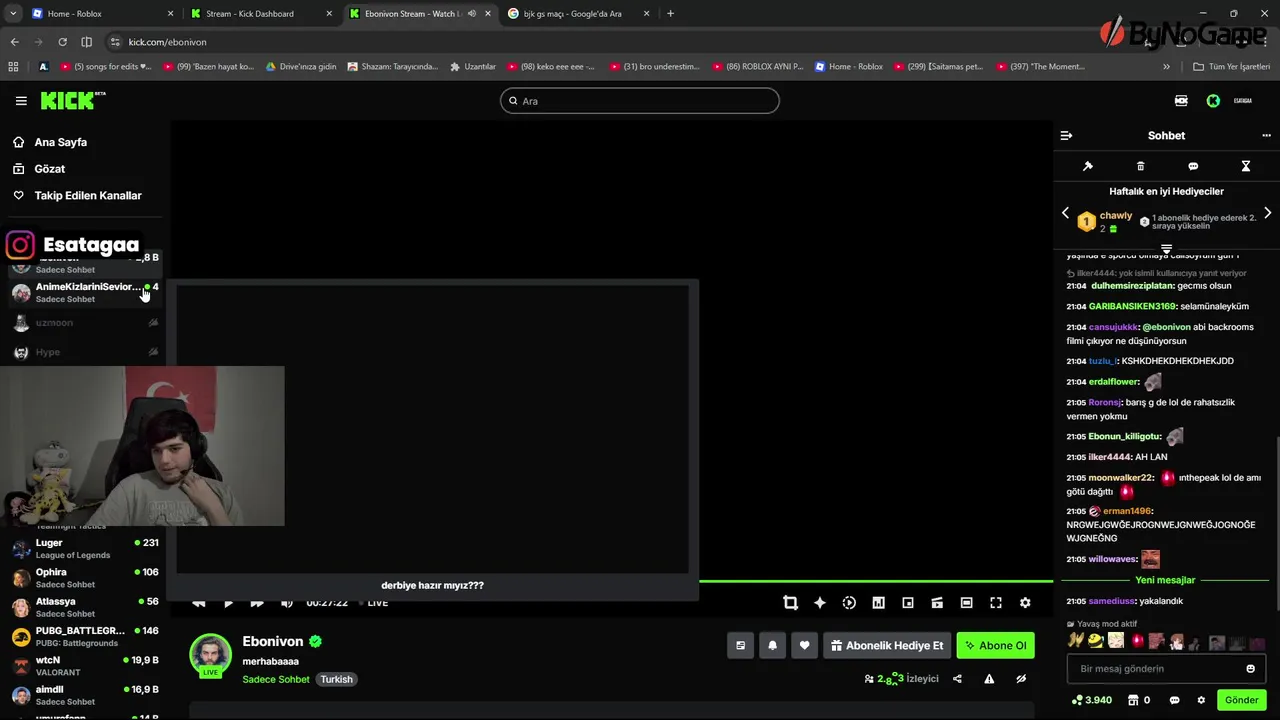Click the stats chart icon on player
The width and height of the screenshot is (1280, 720).
(x=878, y=603)
